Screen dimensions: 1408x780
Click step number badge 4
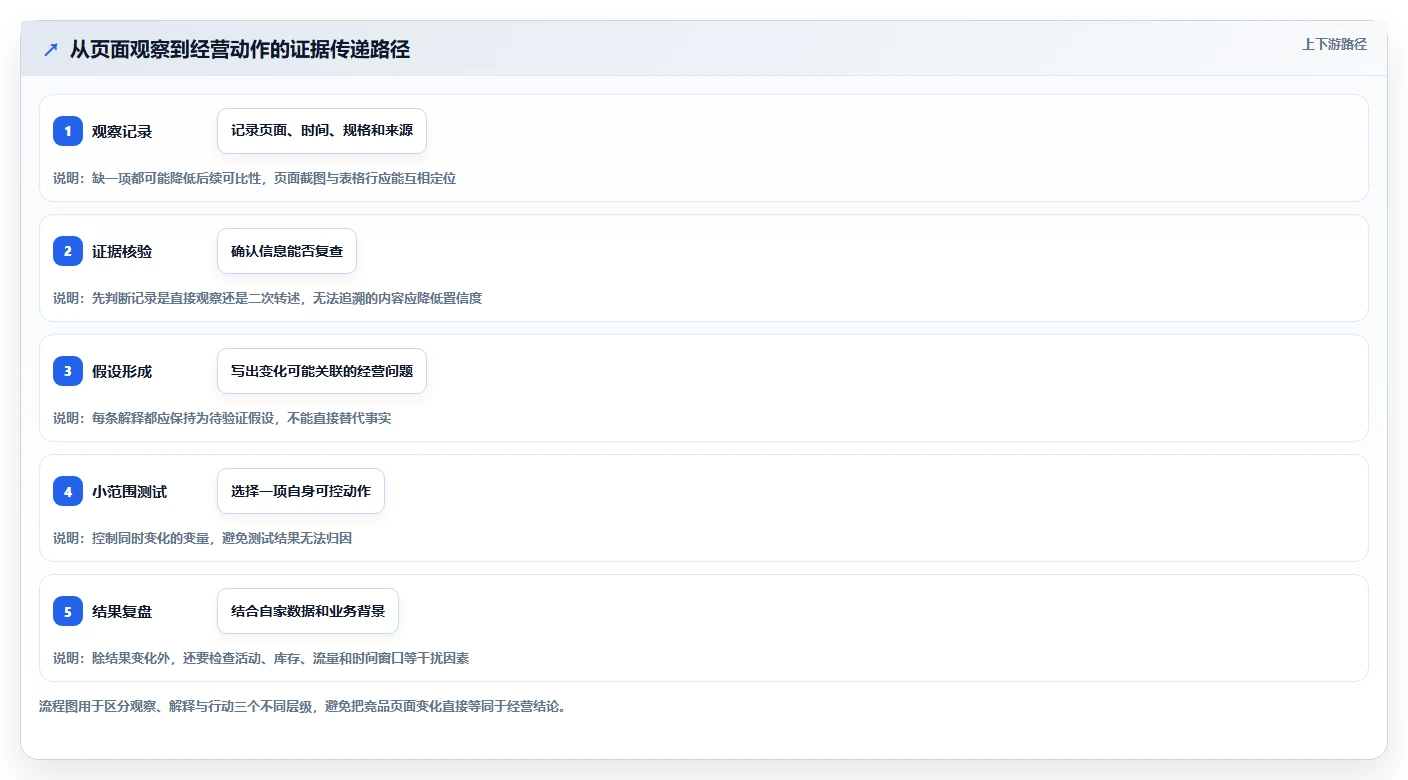point(68,491)
